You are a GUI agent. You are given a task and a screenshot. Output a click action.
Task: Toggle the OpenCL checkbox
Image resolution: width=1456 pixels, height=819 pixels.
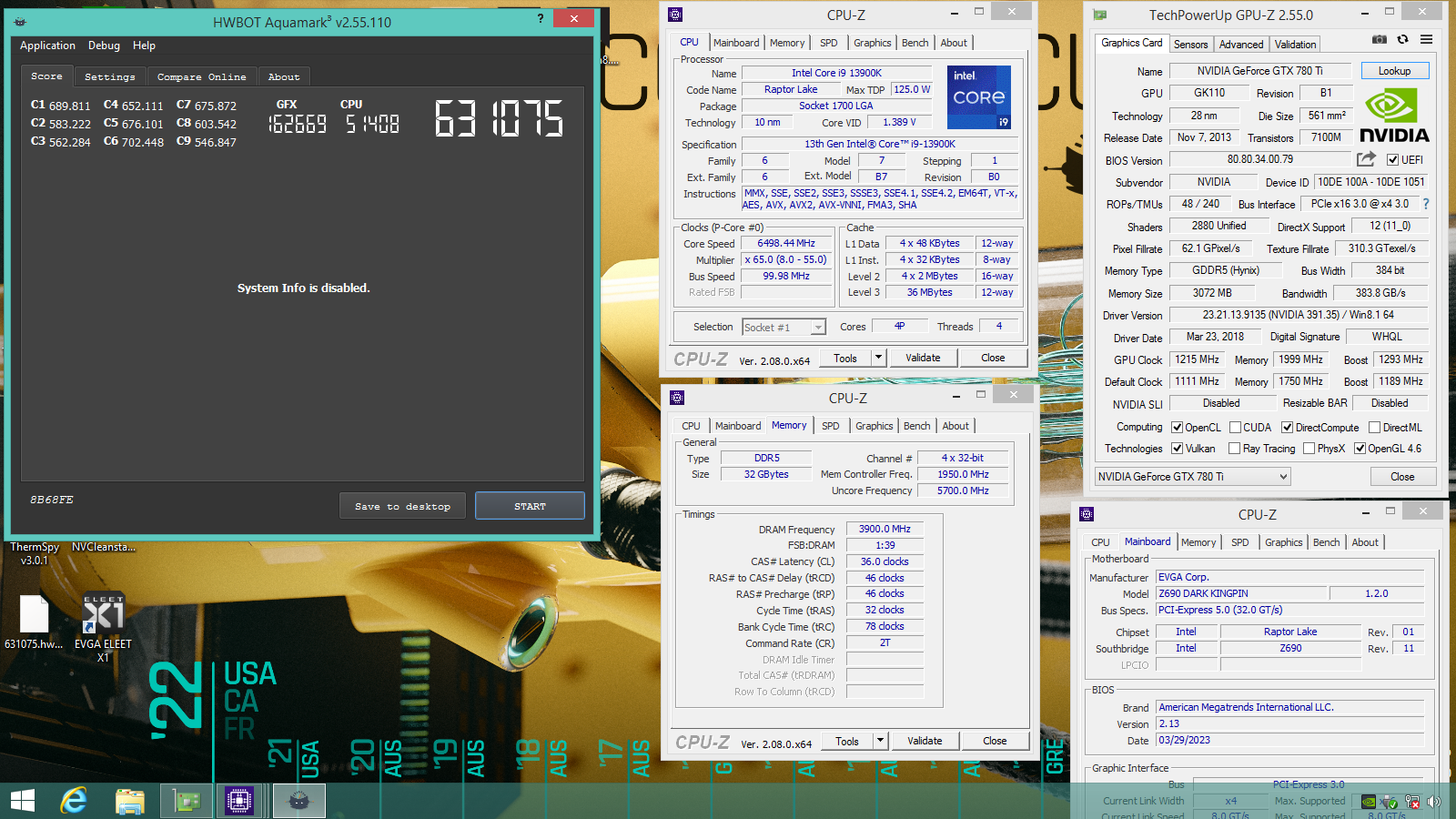pos(1177,428)
